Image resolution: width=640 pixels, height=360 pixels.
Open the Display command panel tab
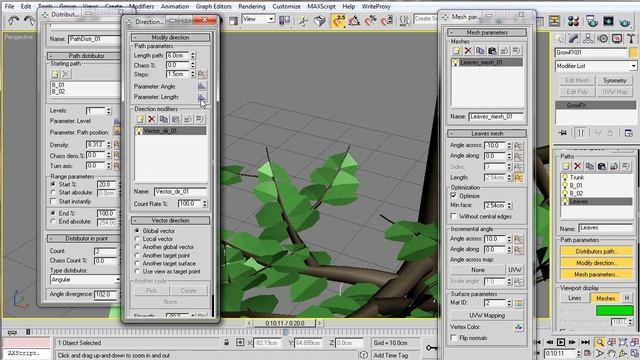point(617,39)
